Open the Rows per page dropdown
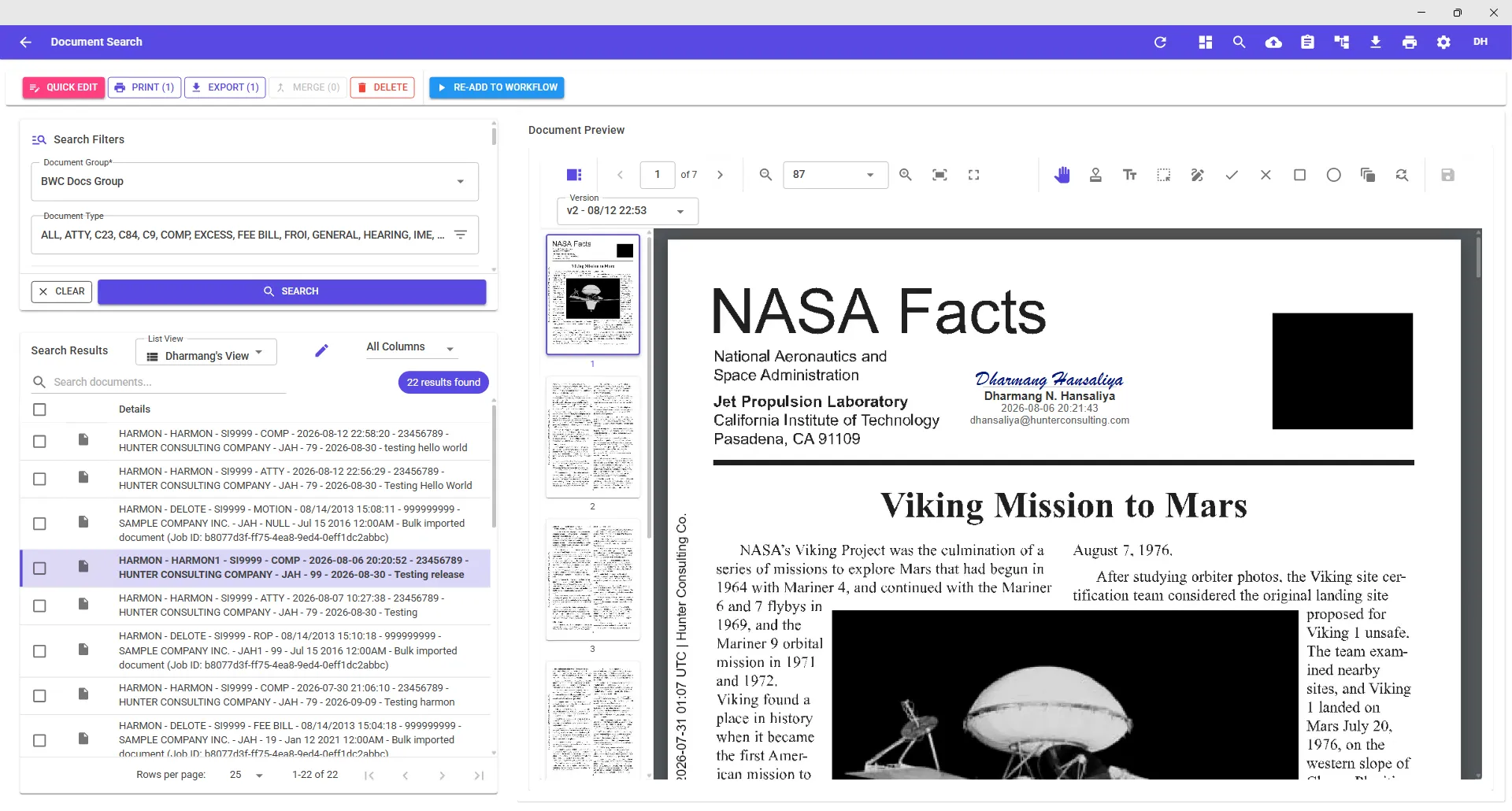This screenshot has height=811, width=1512. (246, 776)
